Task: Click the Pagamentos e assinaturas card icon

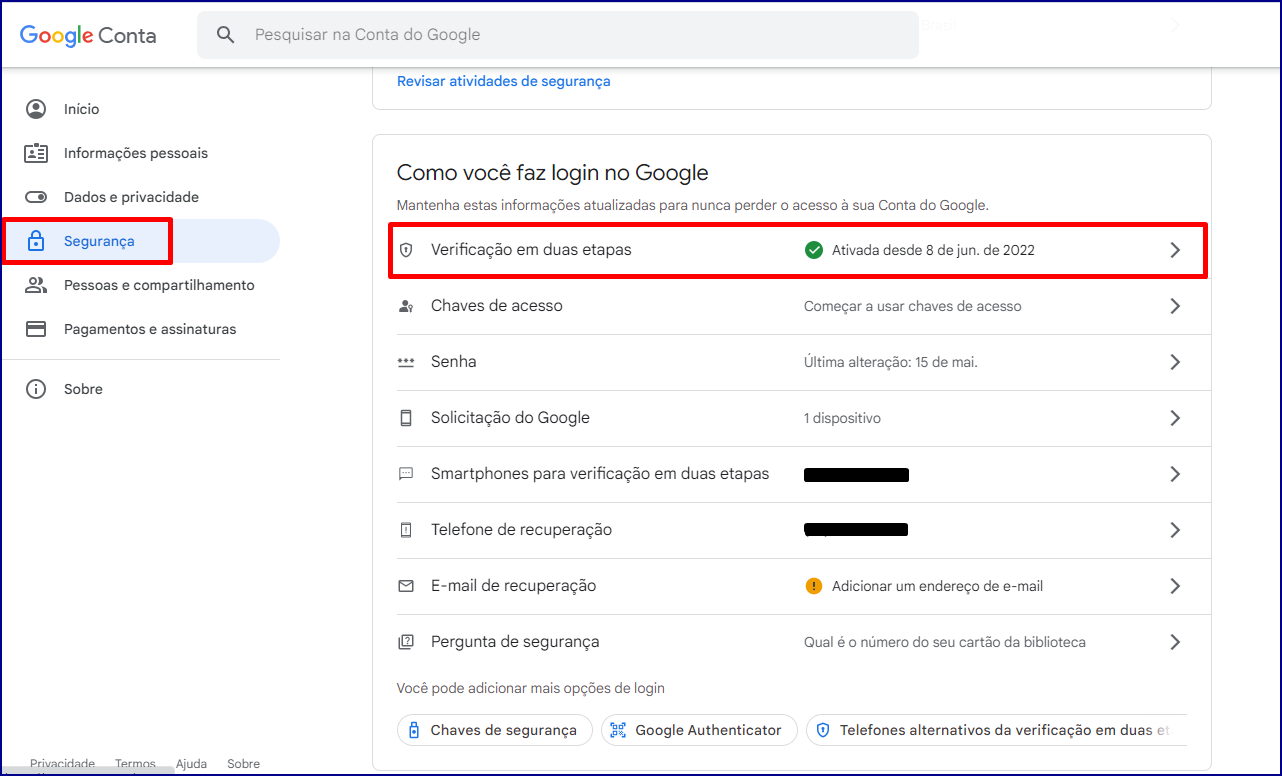Action: [36, 329]
